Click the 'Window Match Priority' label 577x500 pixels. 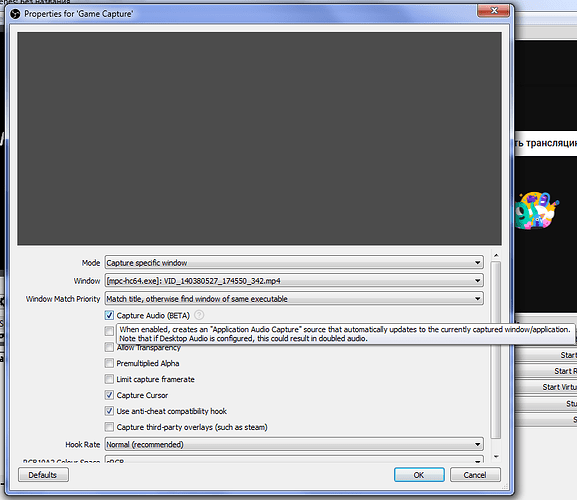pos(63,299)
